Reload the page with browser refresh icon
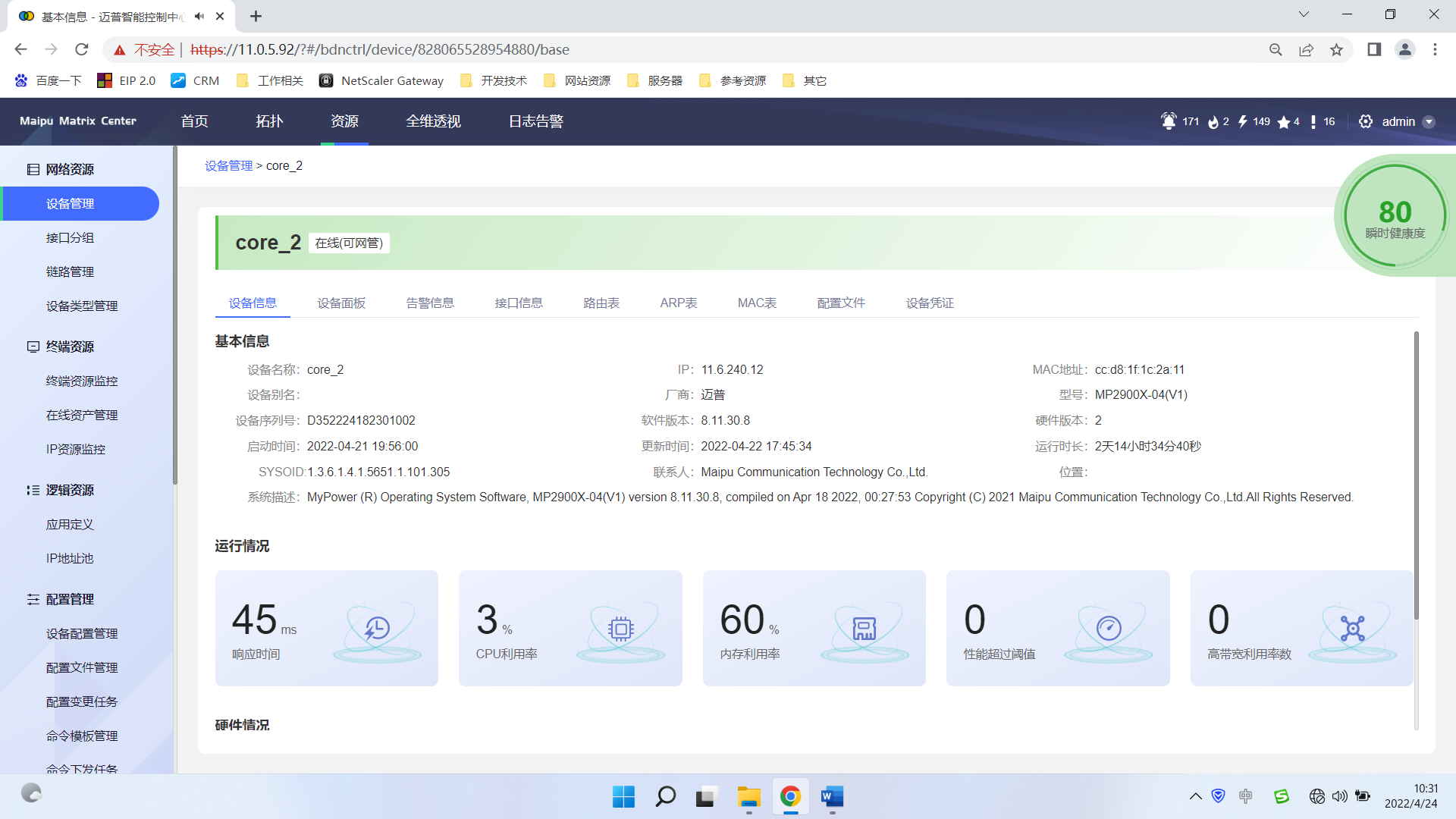Viewport: 1456px width, 819px height. 81,49
